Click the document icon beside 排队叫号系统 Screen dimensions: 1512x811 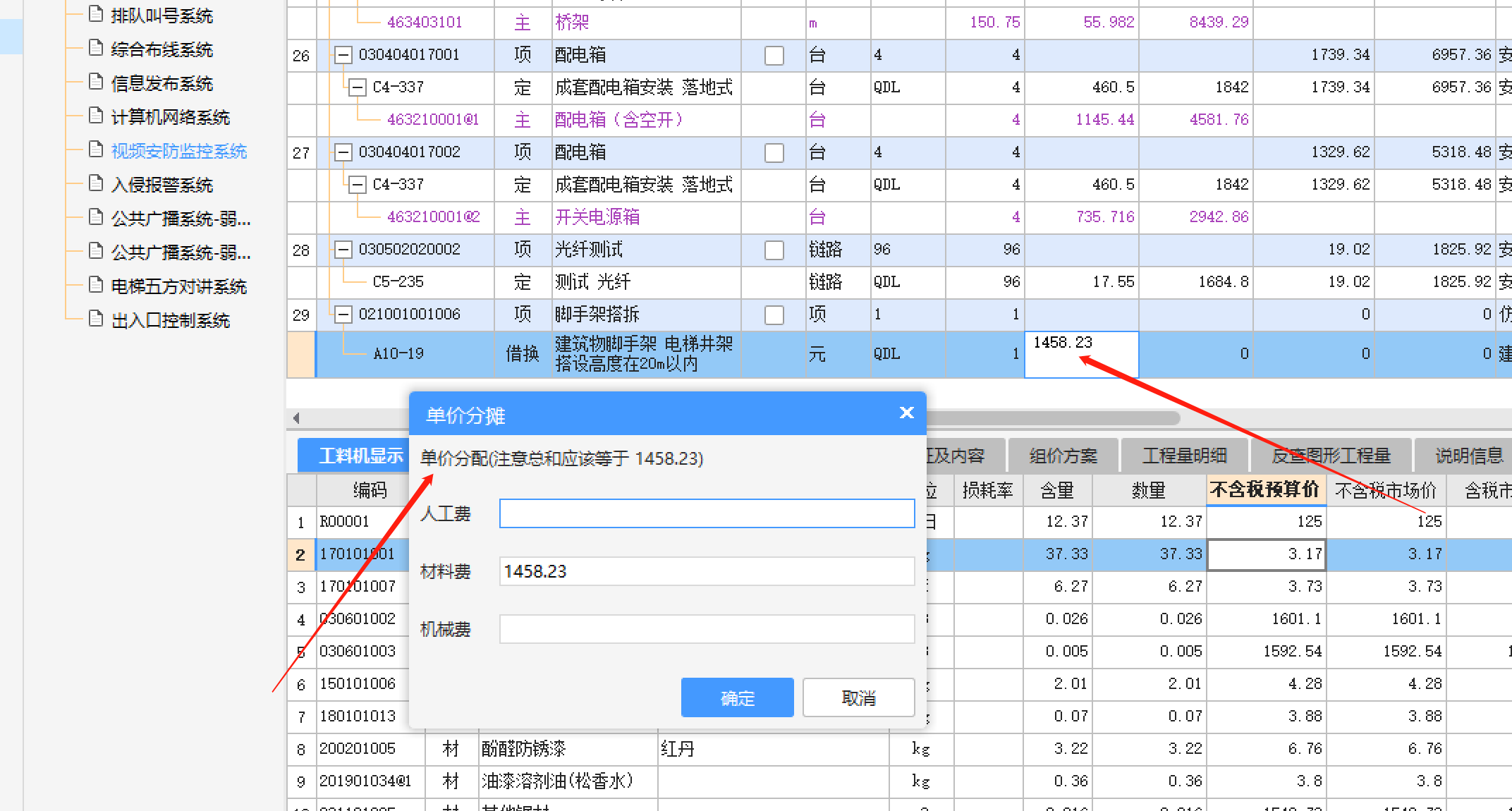click(95, 15)
